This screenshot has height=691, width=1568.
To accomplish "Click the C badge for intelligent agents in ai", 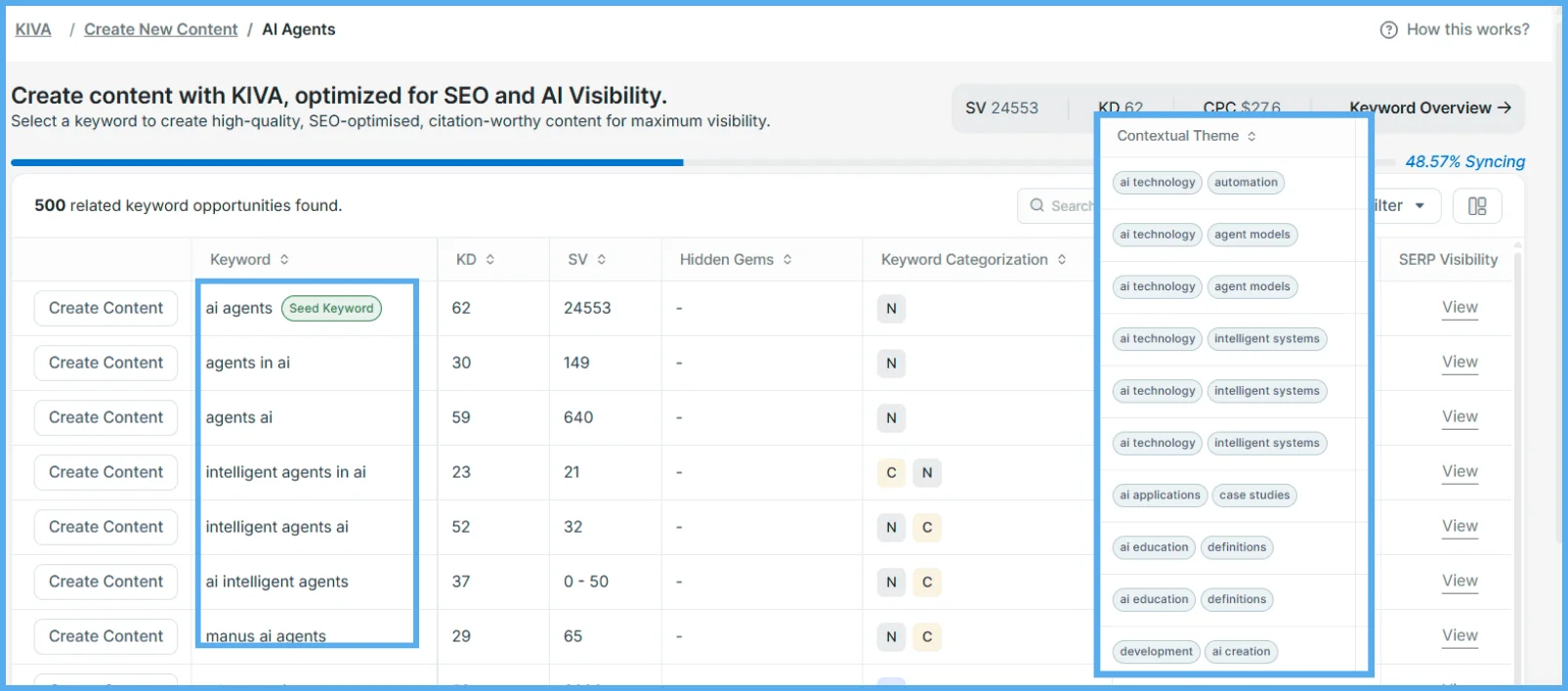I will (x=891, y=473).
